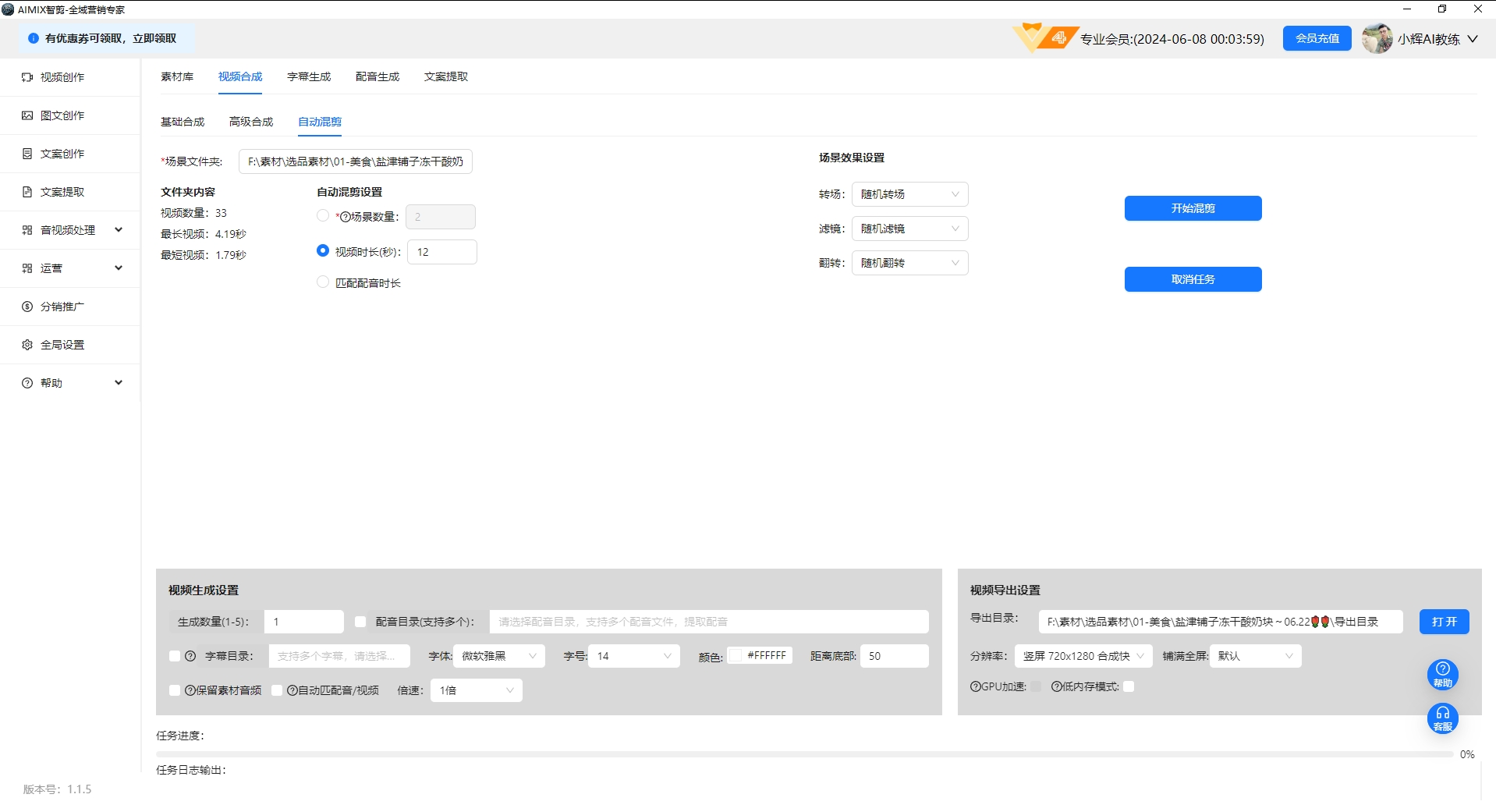Click the 视频时长(秒) input field
The image size is (1496, 812).
(441, 252)
